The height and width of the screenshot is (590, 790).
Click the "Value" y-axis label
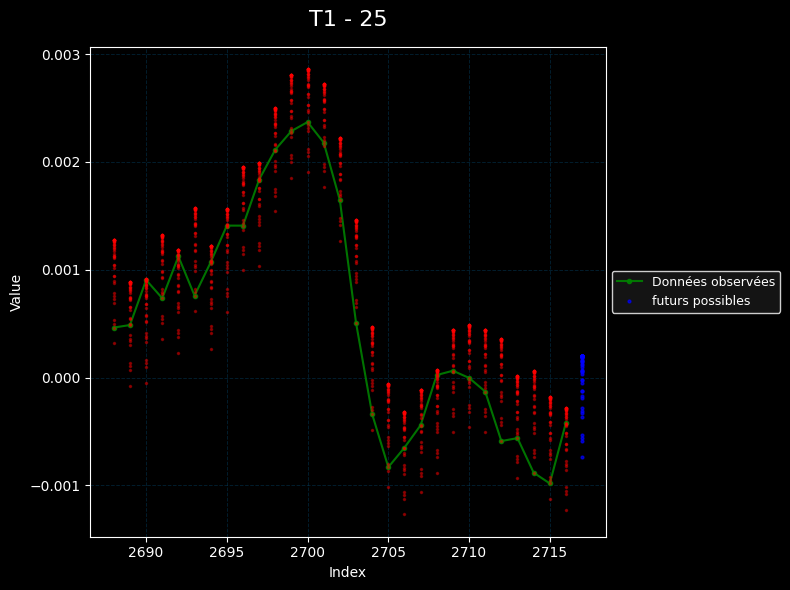coord(16,292)
